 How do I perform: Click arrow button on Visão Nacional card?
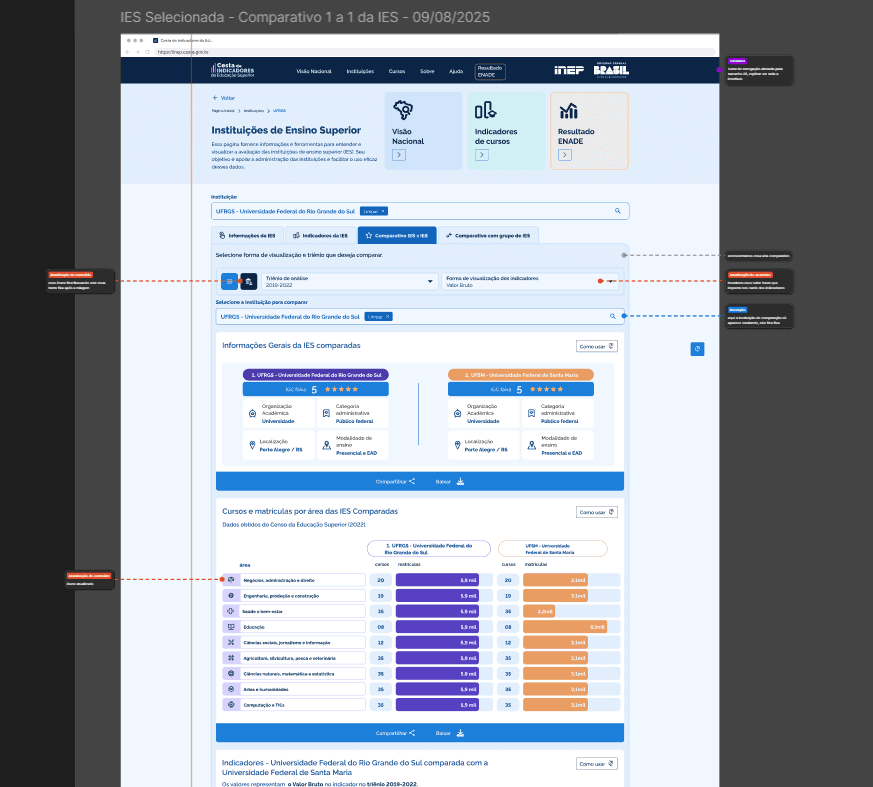399,155
